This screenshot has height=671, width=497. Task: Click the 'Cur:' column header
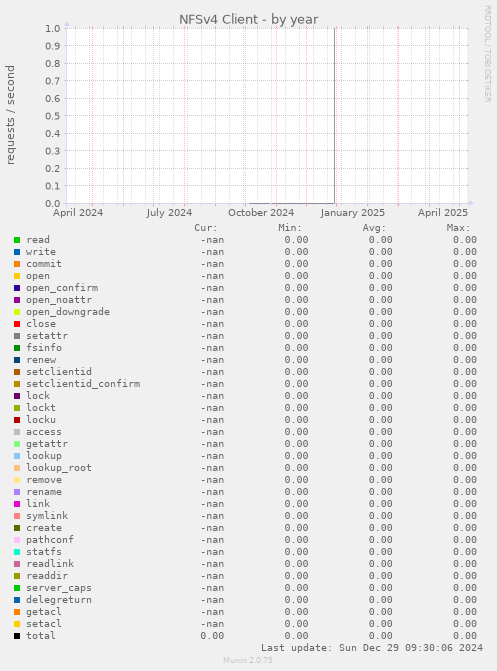click(206, 228)
